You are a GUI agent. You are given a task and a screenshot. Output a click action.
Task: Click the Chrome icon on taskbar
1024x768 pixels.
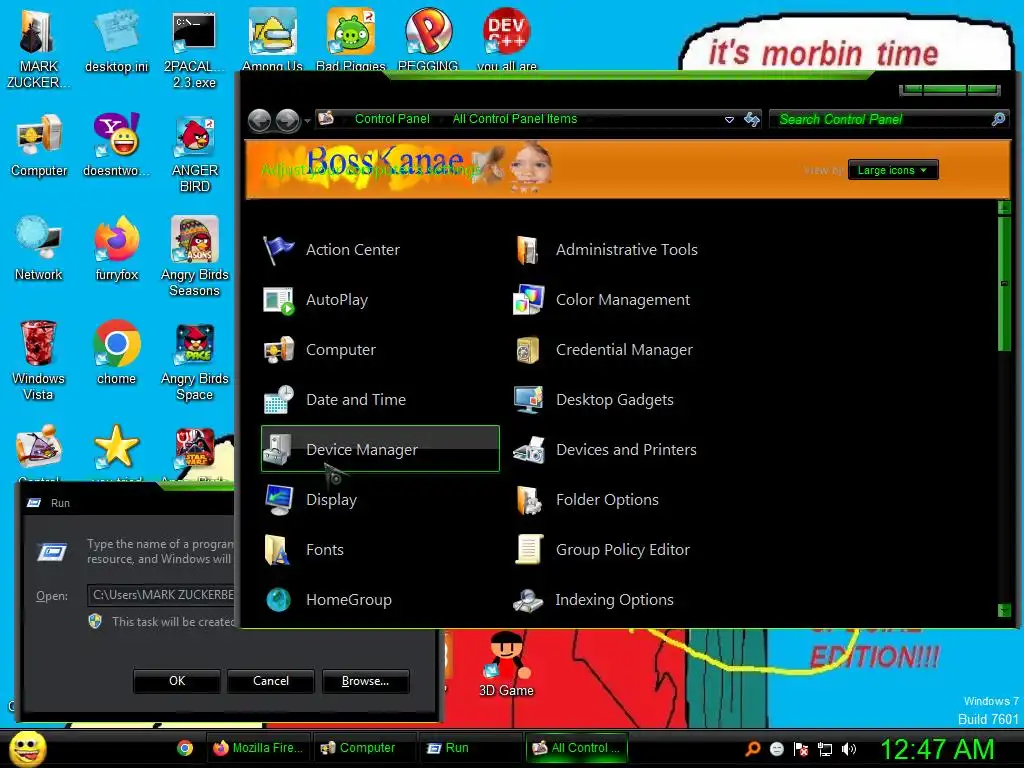[185, 748]
